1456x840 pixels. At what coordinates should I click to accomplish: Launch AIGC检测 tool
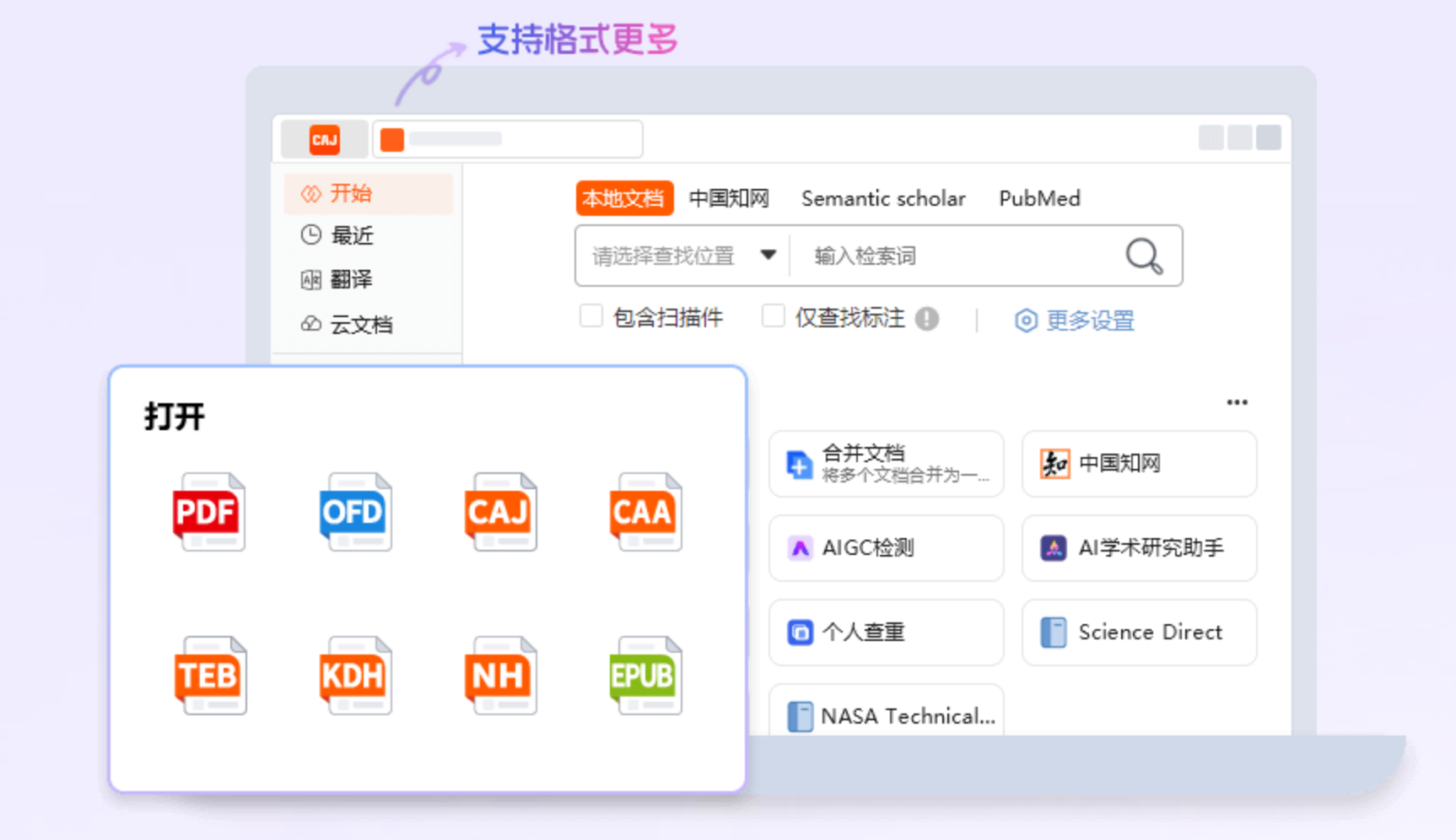[x=887, y=548]
